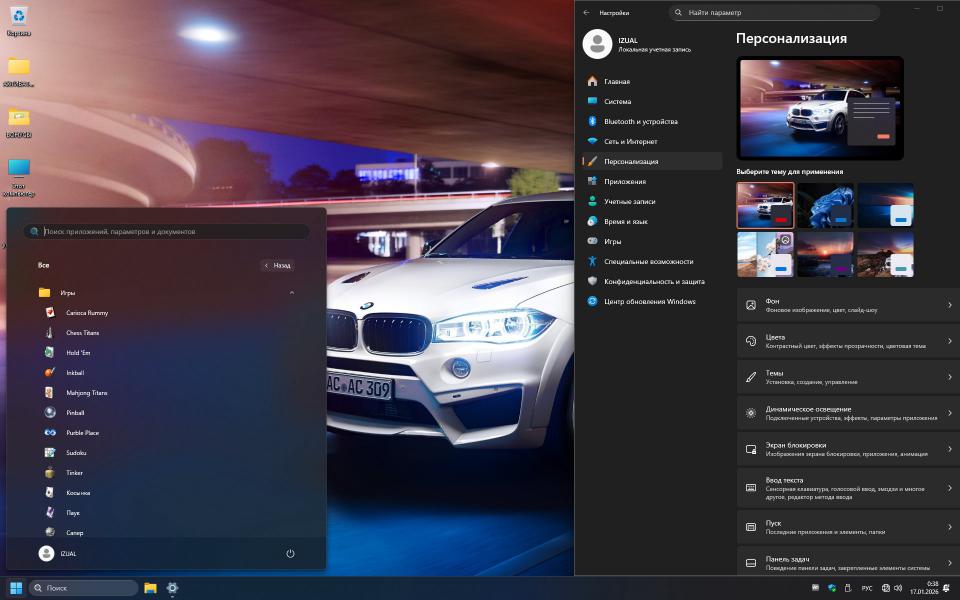Open Bluetooth и устройства settings section
Viewport: 960px width, 600px height.
pos(640,121)
